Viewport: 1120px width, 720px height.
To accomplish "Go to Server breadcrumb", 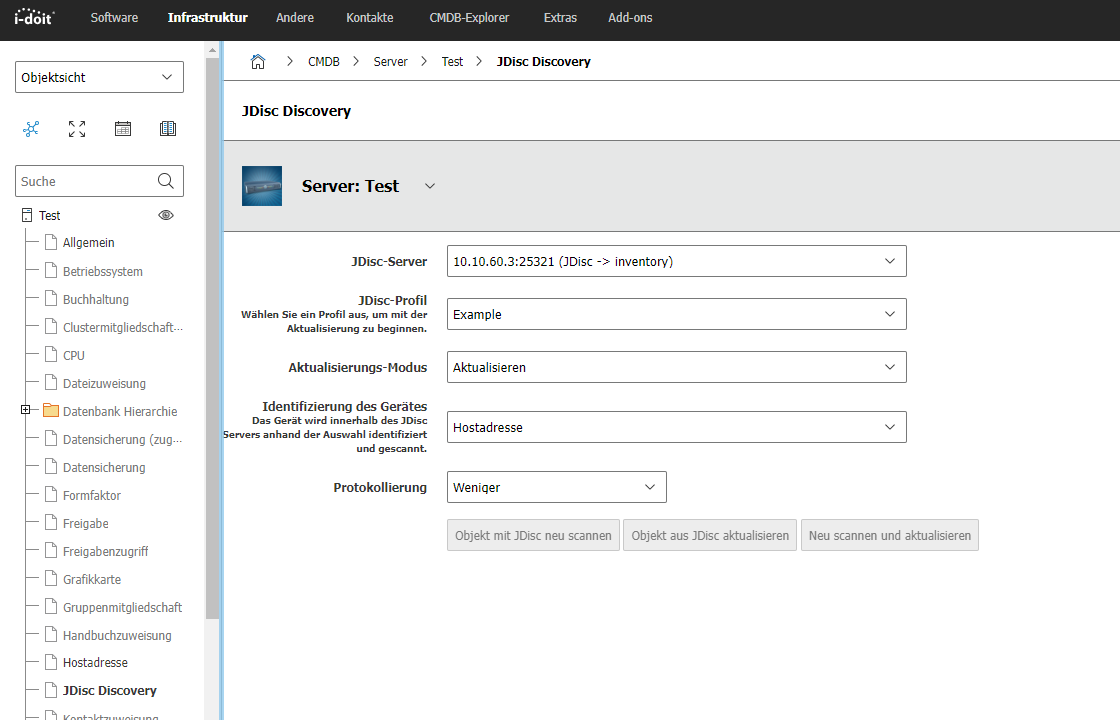I will click(391, 61).
